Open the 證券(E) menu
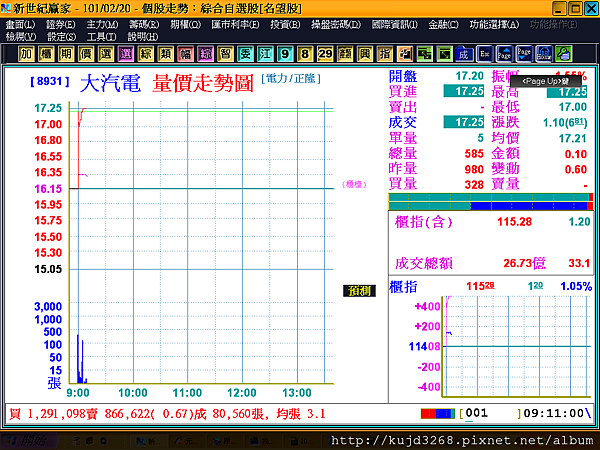600x450 pixels. pos(60,25)
